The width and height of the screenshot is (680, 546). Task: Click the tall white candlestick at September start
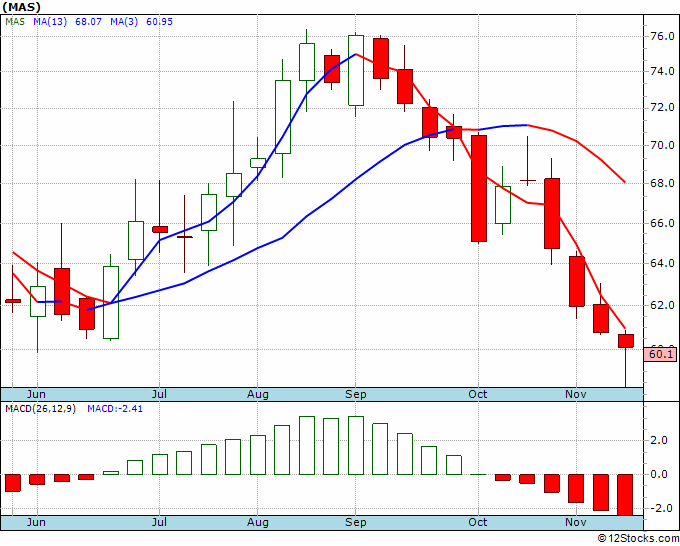356,70
